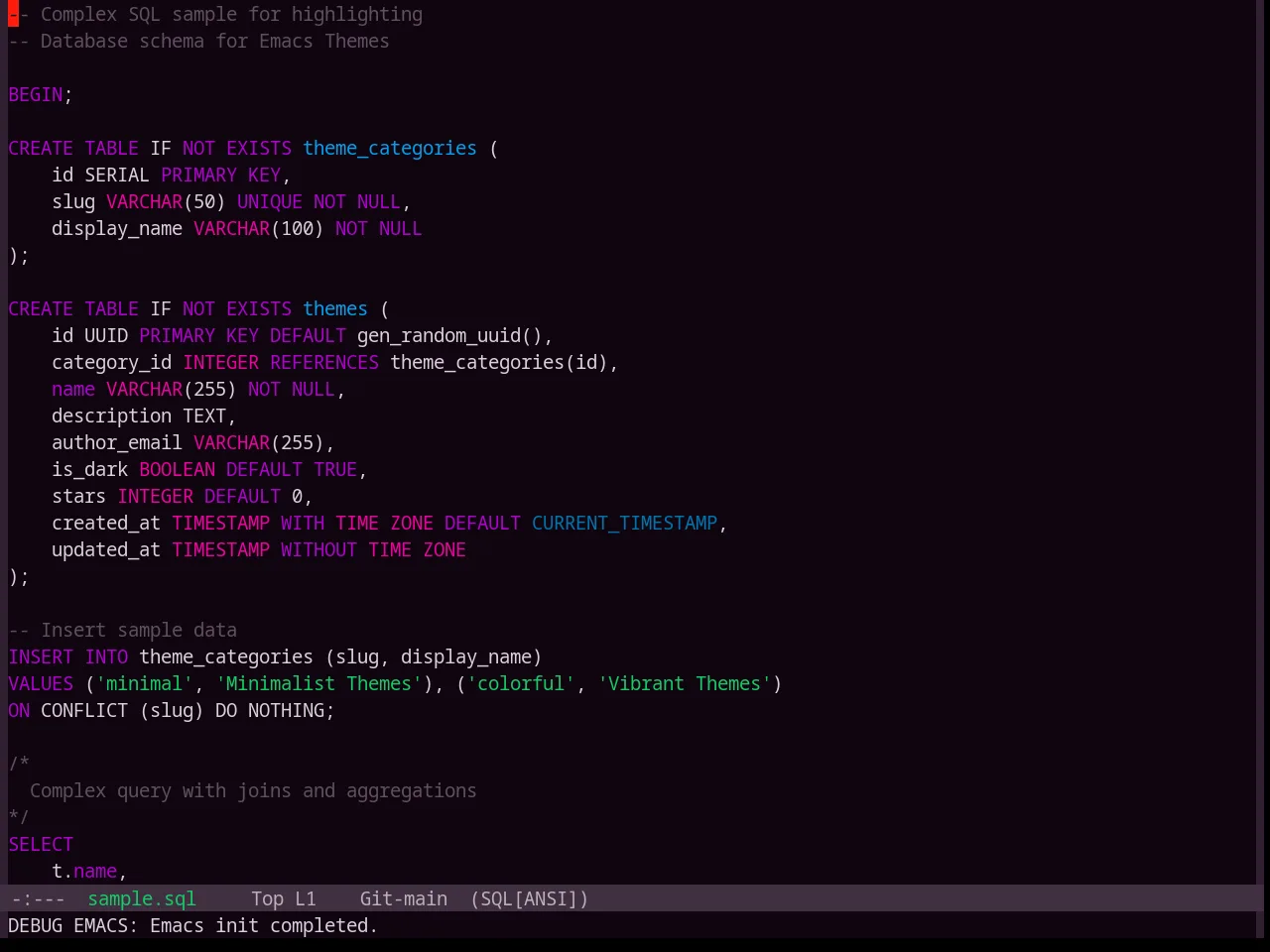This screenshot has width=1270, height=952.
Task: Click the author_email column name
Action: (x=117, y=442)
